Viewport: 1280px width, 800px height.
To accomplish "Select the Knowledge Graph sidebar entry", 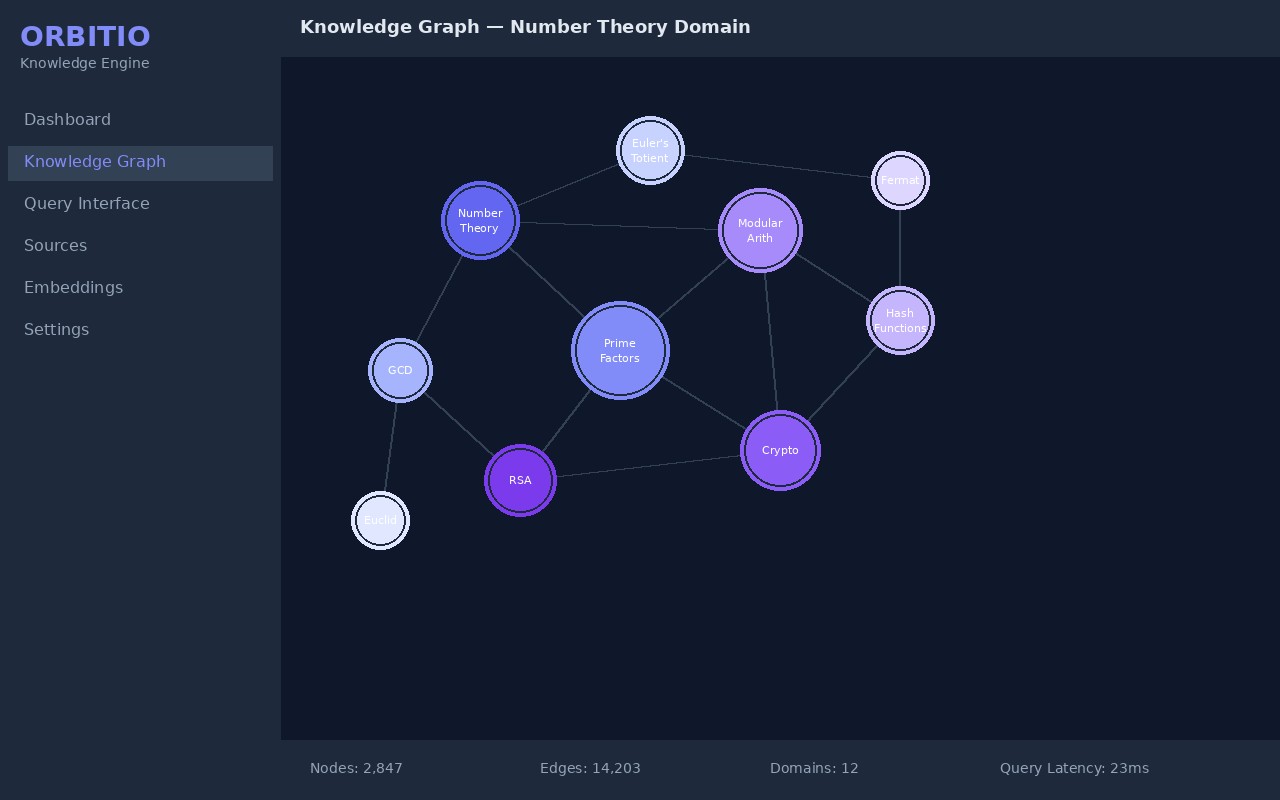I will click(x=95, y=161).
